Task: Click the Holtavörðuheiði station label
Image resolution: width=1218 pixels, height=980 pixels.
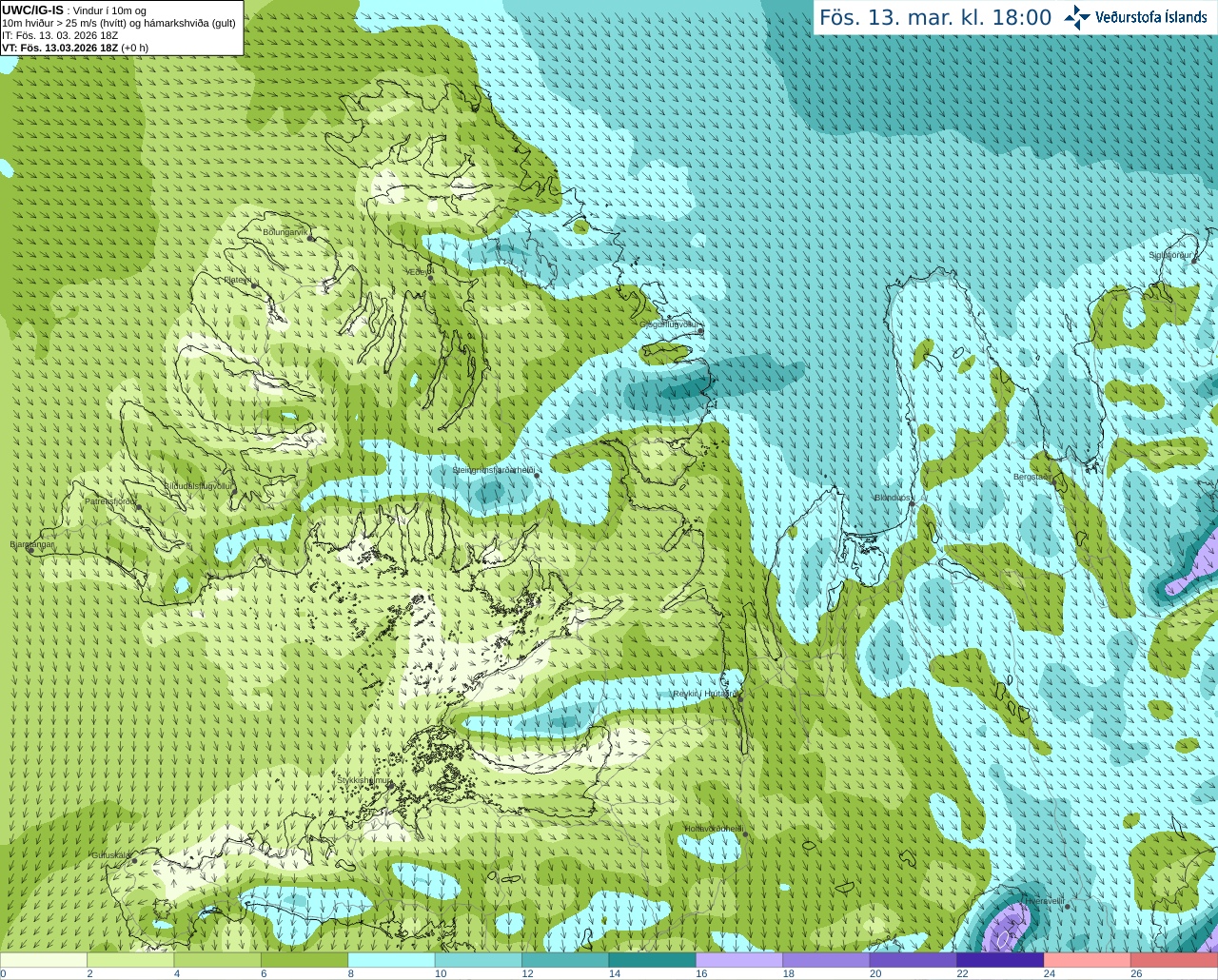Action: (x=713, y=829)
